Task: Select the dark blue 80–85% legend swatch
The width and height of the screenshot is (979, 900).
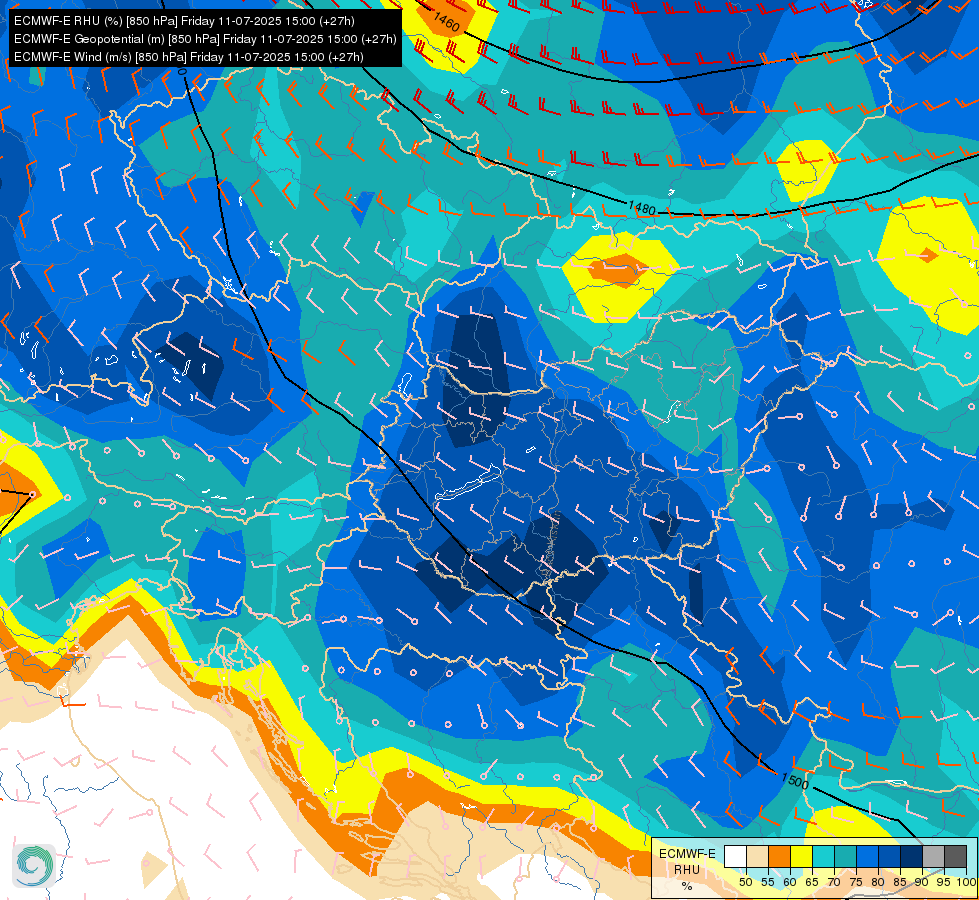Action: pos(889,856)
